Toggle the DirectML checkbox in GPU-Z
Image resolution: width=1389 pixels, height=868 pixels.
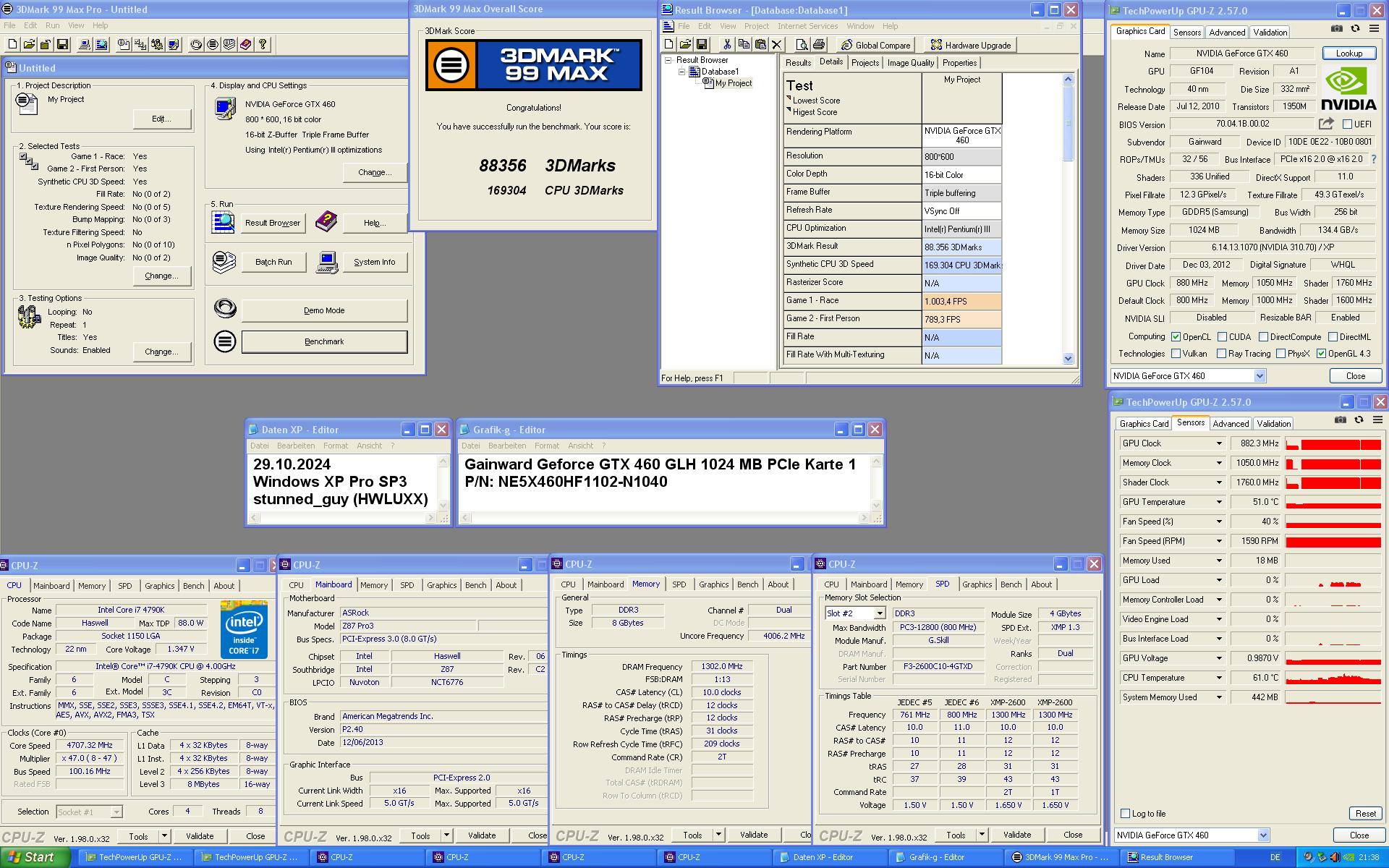tap(1333, 337)
